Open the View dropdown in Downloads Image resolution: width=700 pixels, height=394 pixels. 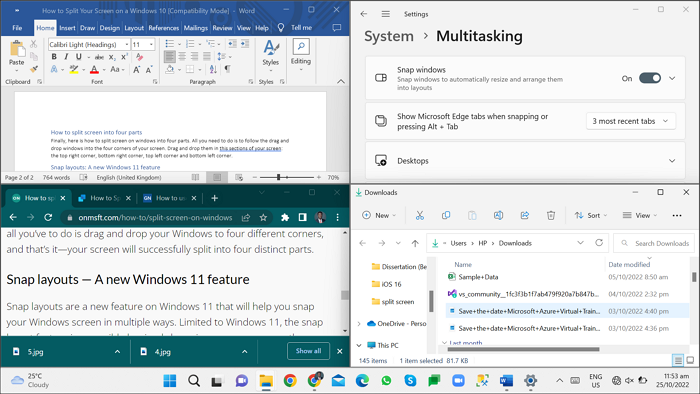point(640,216)
